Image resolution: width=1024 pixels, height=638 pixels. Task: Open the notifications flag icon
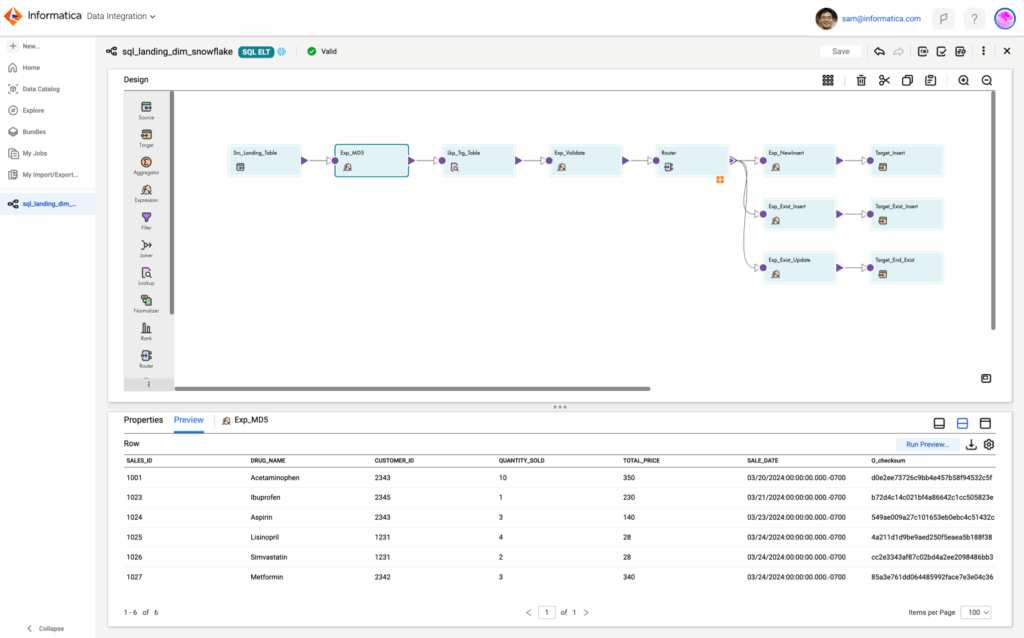[x=944, y=19]
